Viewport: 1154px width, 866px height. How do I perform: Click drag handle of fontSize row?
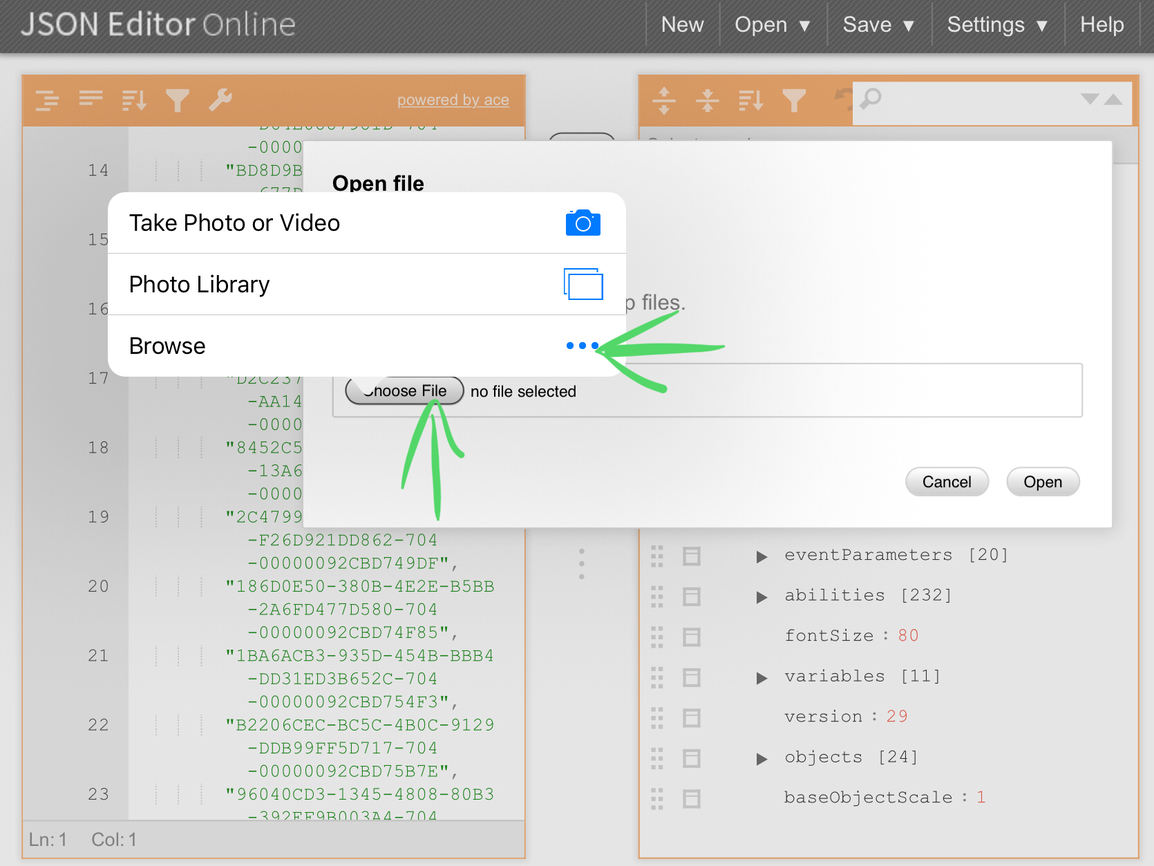pyautogui.click(x=657, y=637)
